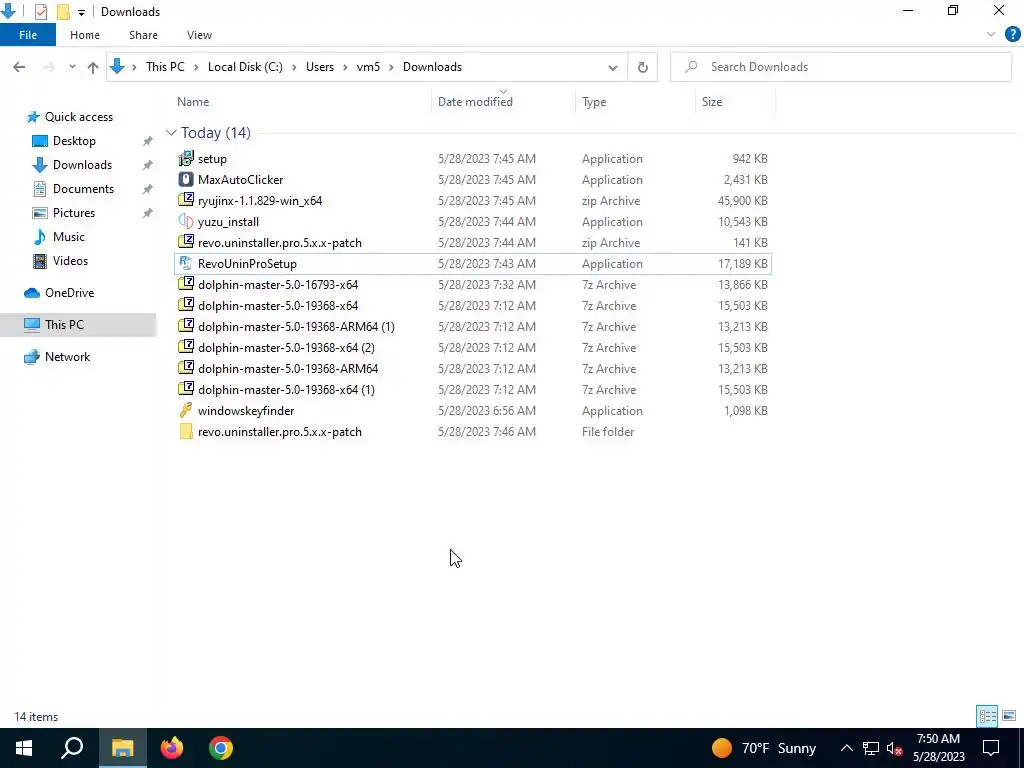Open Desktop in navigation pane
The width and height of the screenshot is (1024, 768).
click(x=74, y=141)
